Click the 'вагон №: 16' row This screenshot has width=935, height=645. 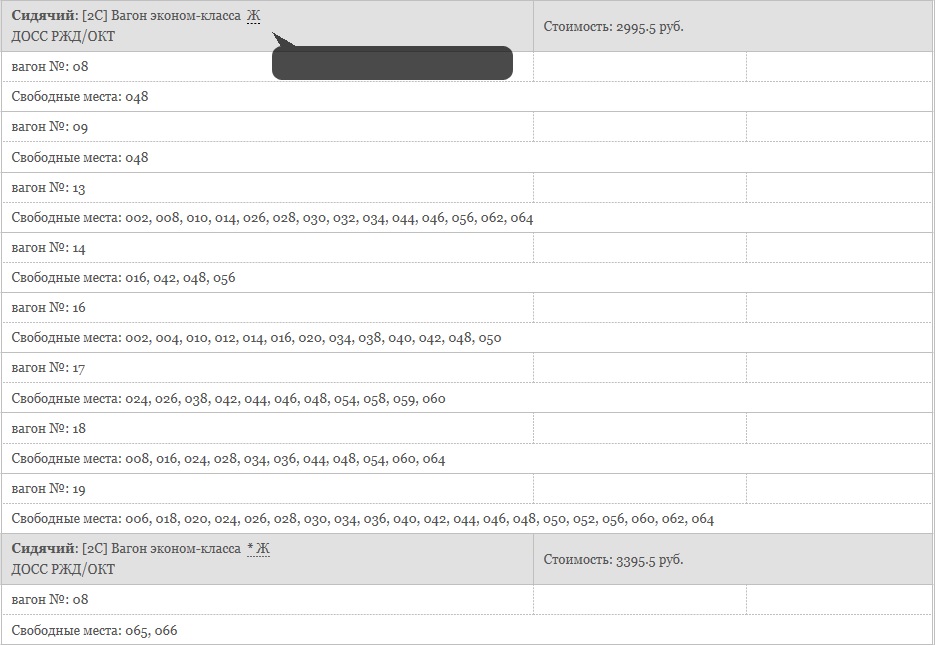click(x=468, y=308)
